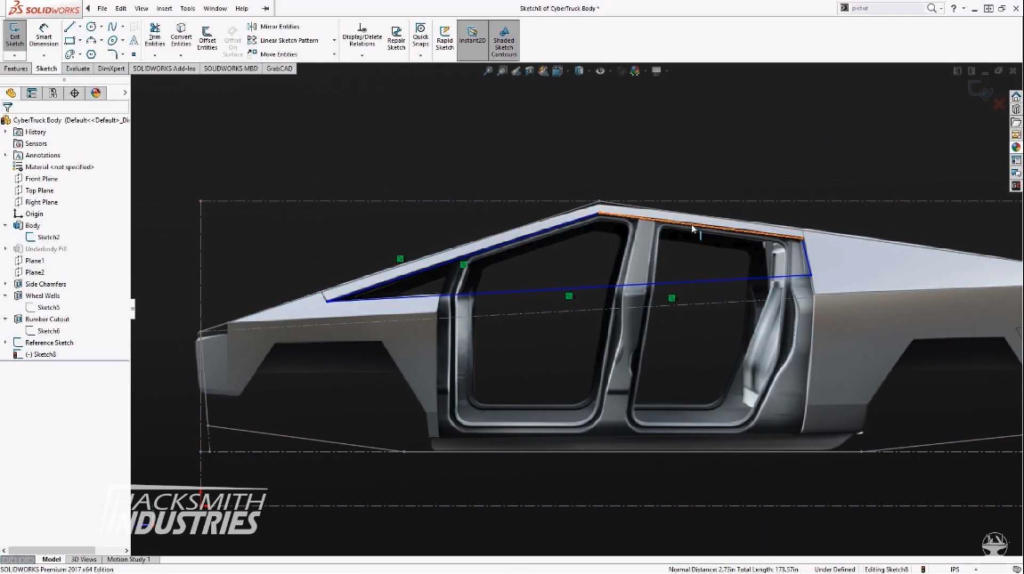
Task: Click the Exit Sketch icon
Action: click(x=14, y=34)
